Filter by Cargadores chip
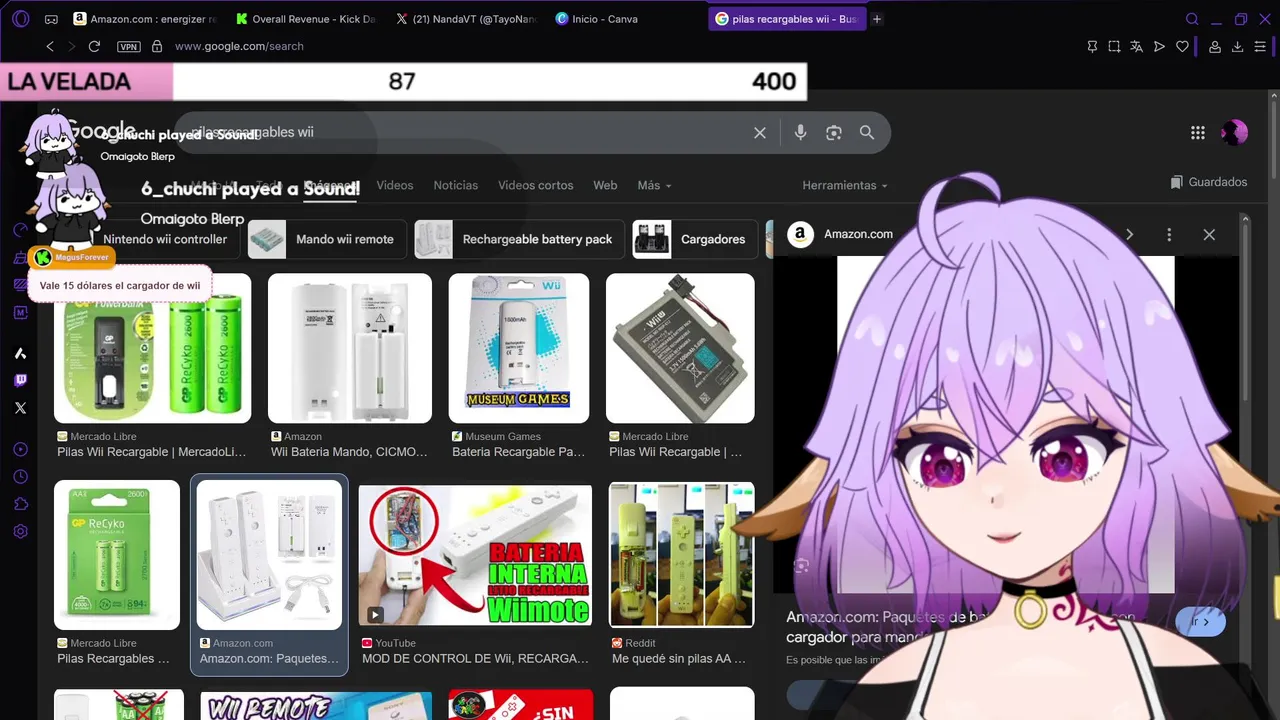This screenshot has height=720, width=1280. coord(694,239)
